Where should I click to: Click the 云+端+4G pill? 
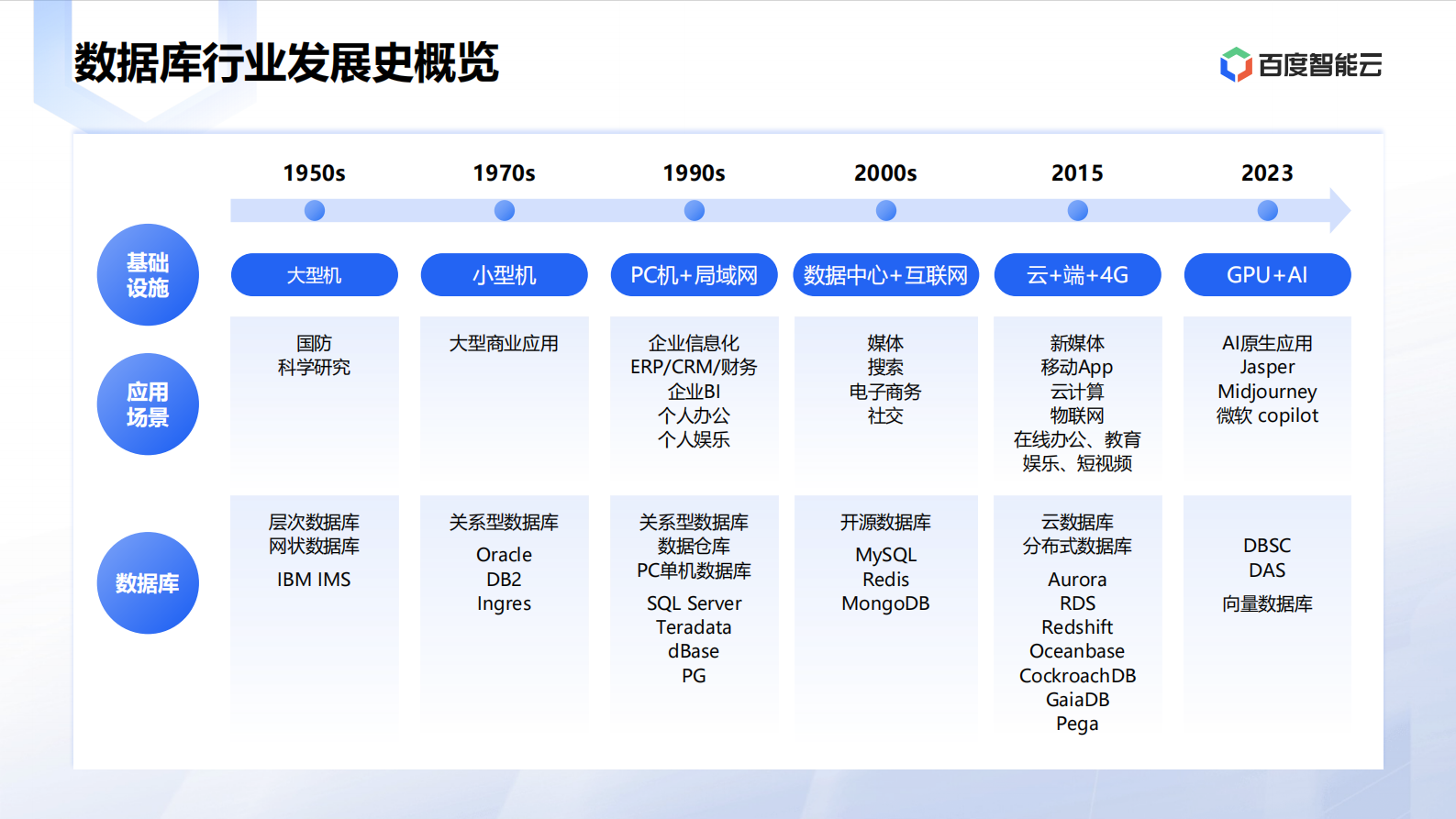(1078, 275)
